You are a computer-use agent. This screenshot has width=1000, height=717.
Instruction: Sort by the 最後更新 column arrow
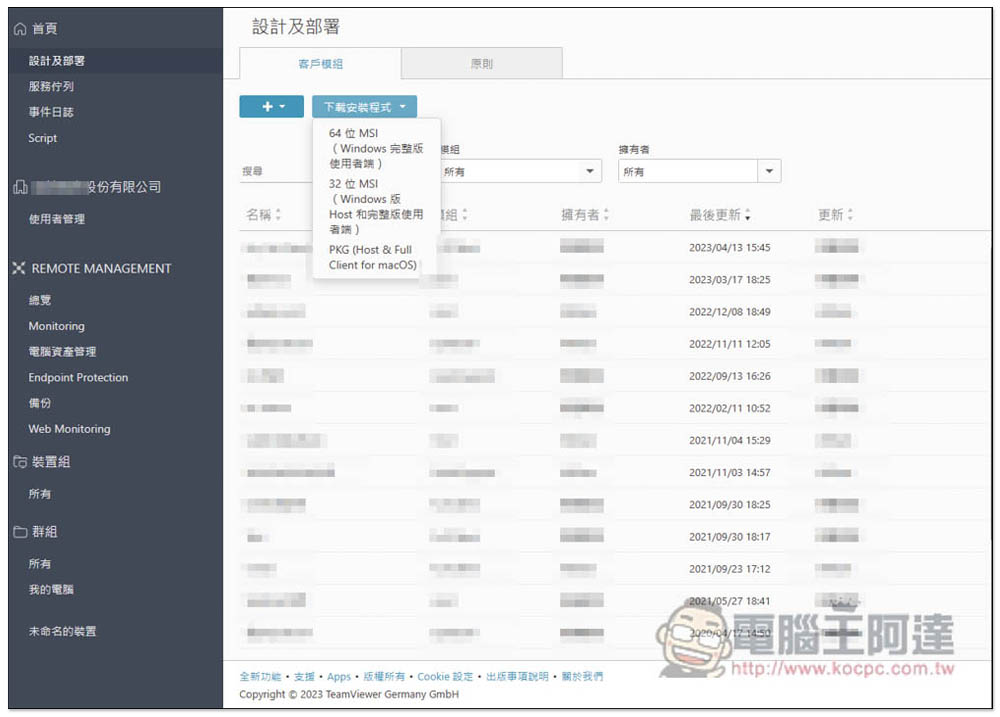(748, 216)
